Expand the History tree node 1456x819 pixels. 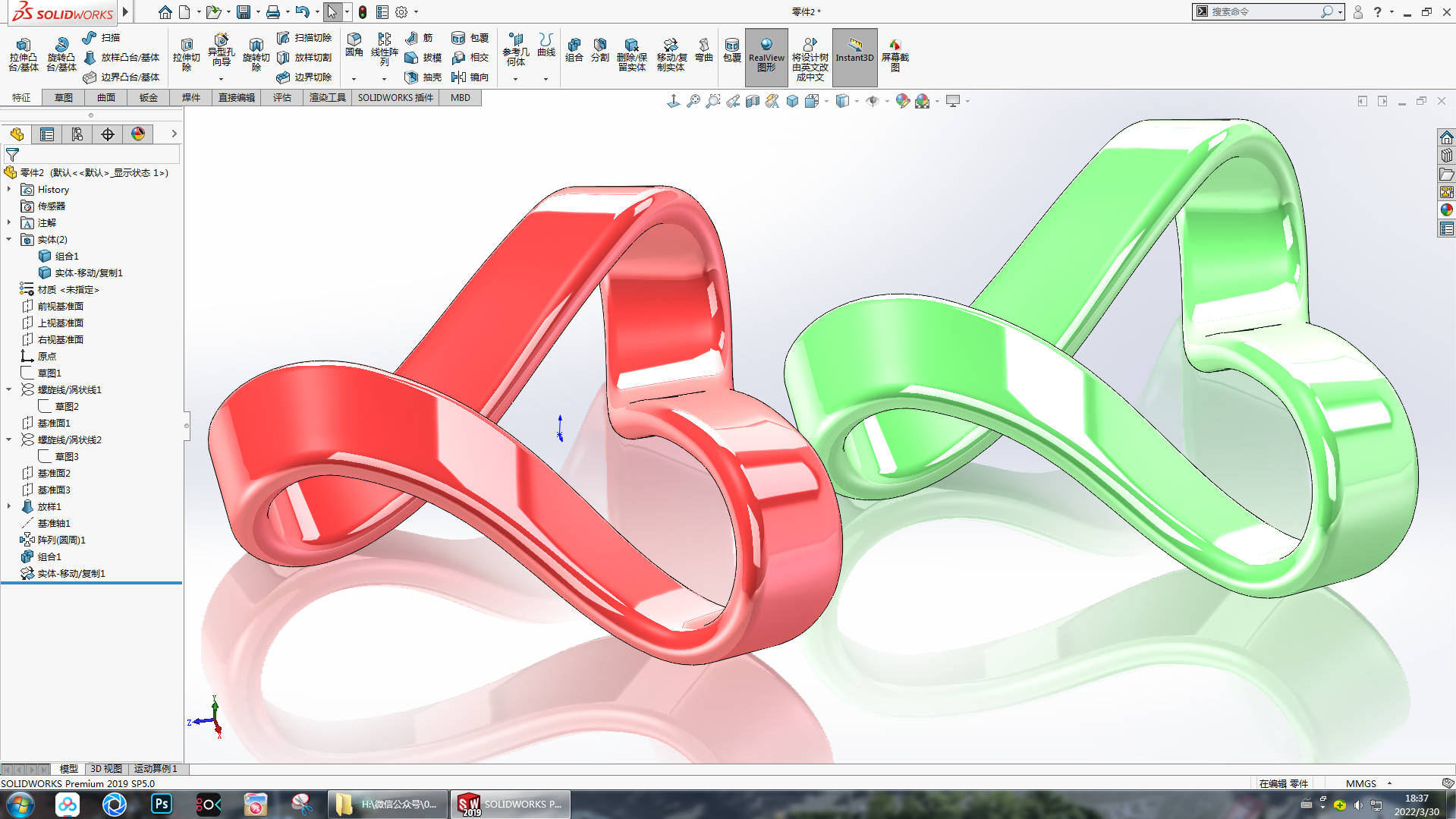click(9, 190)
